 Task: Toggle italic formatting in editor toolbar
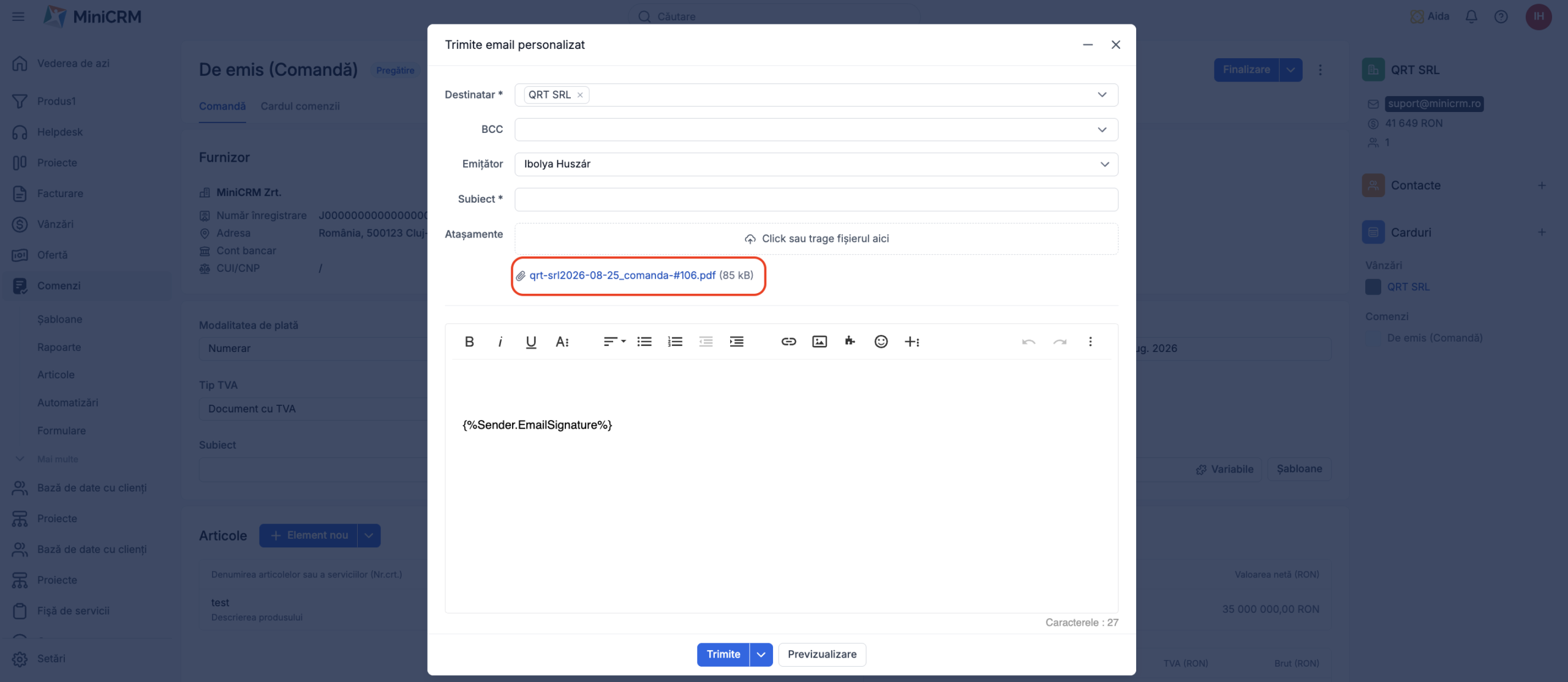pos(500,342)
